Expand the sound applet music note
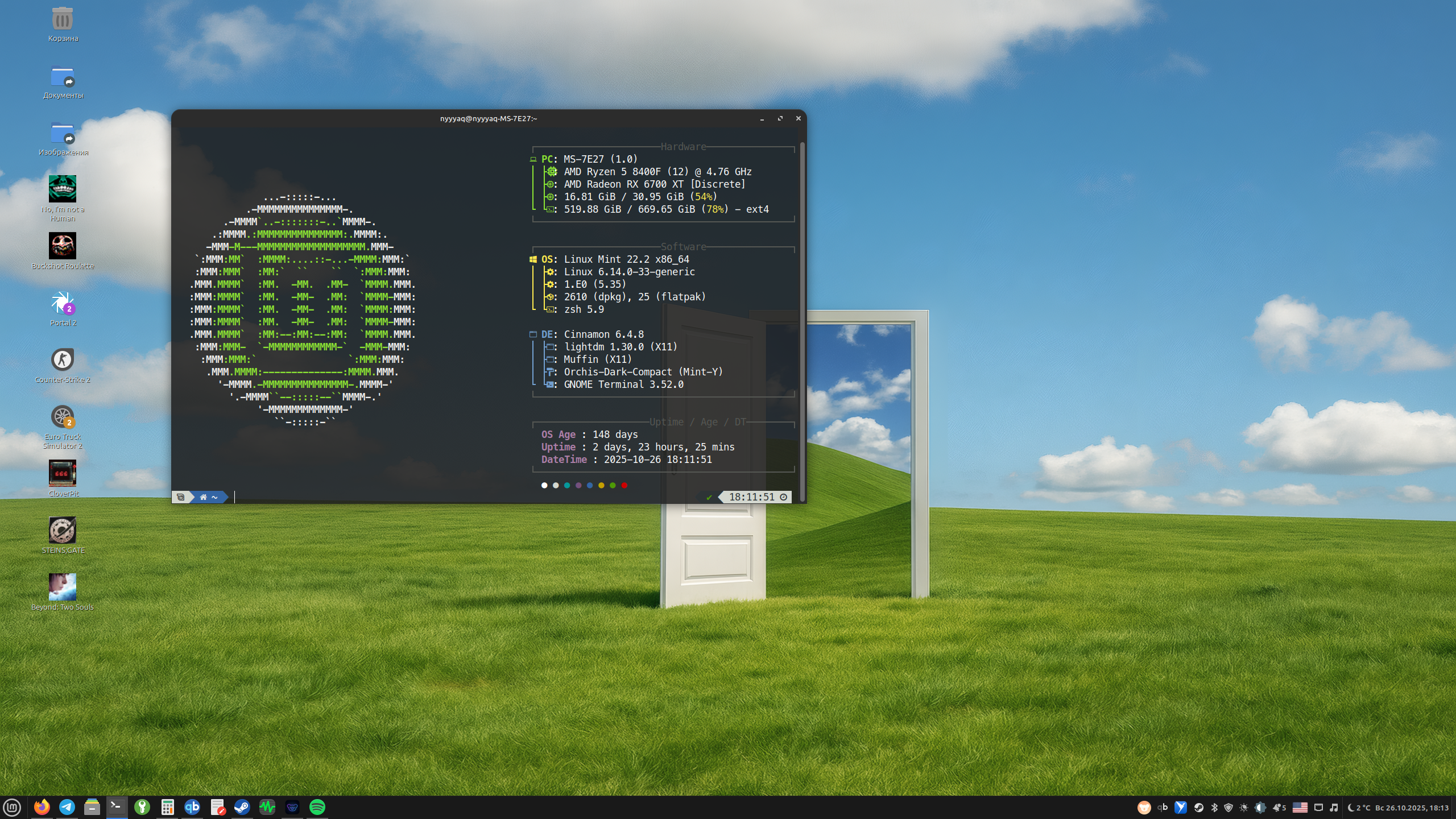The height and width of the screenshot is (819, 1456). click(1334, 808)
